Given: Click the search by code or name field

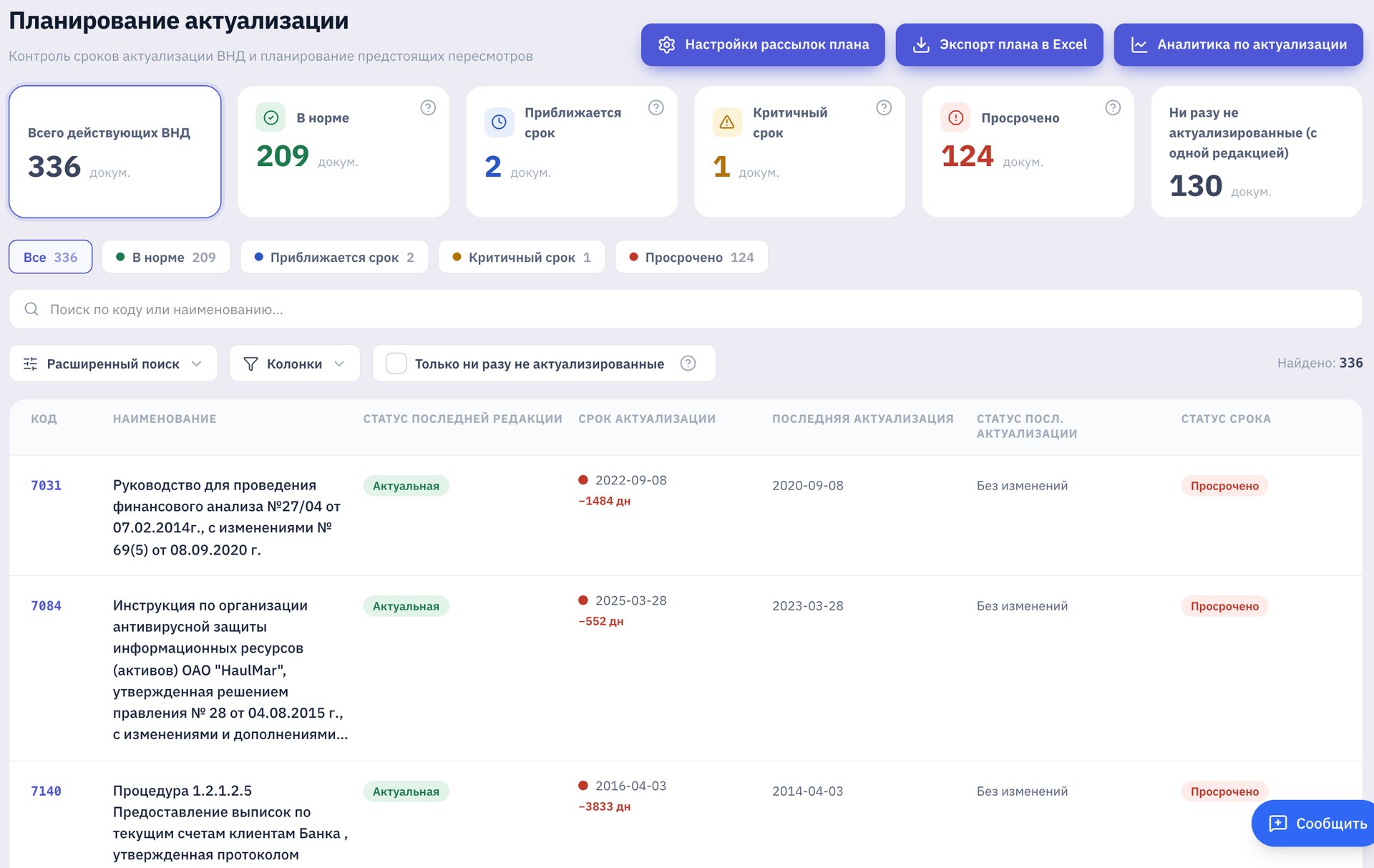Looking at the screenshot, I should tap(686, 309).
